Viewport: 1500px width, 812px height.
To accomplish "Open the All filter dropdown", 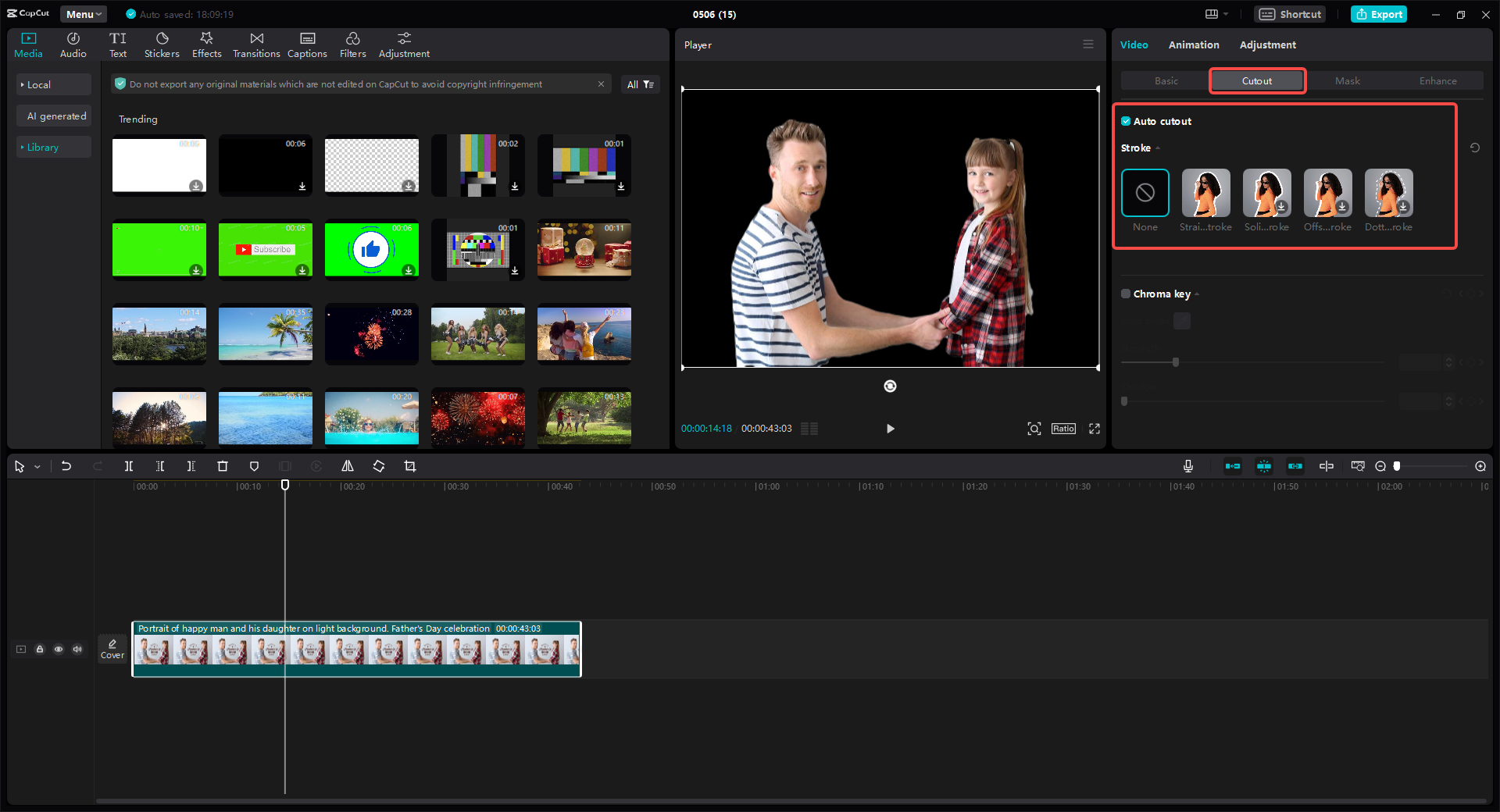I will 640,84.
